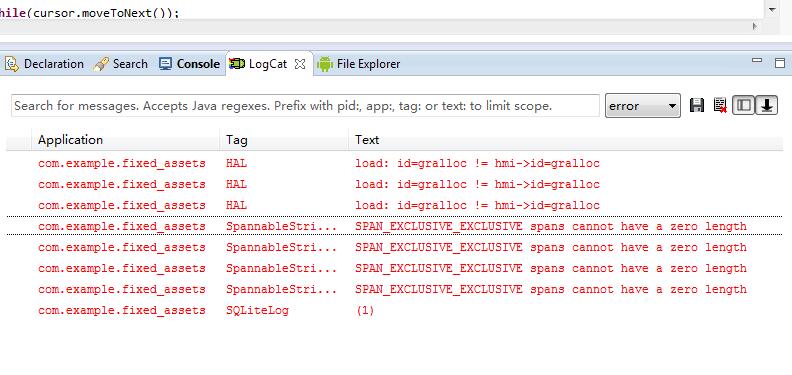Toggle the saved filters view display
Viewport: 792px width, 375px height.
[x=743, y=105]
